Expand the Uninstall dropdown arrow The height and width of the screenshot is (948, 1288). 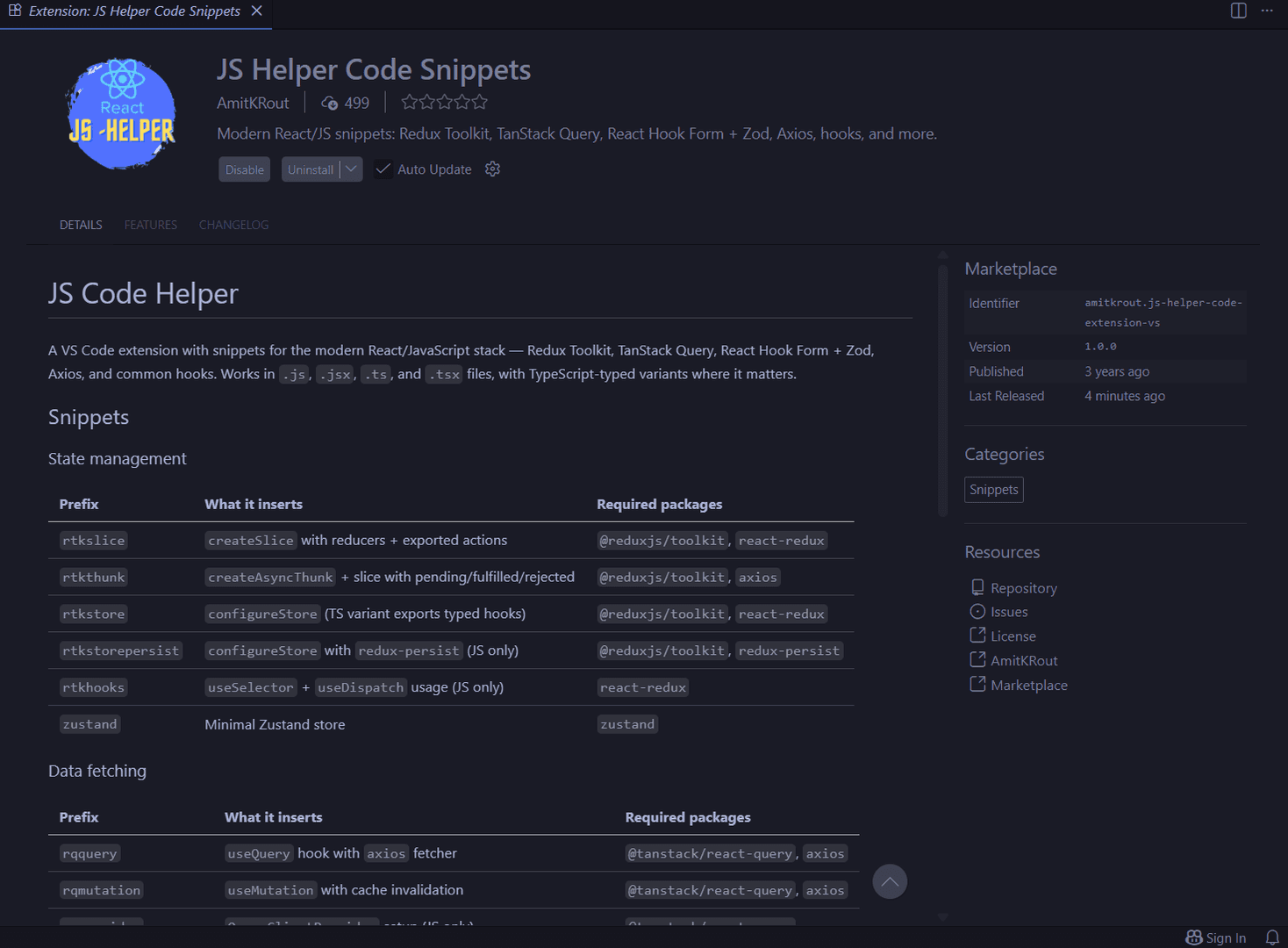pyautogui.click(x=351, y=169)
